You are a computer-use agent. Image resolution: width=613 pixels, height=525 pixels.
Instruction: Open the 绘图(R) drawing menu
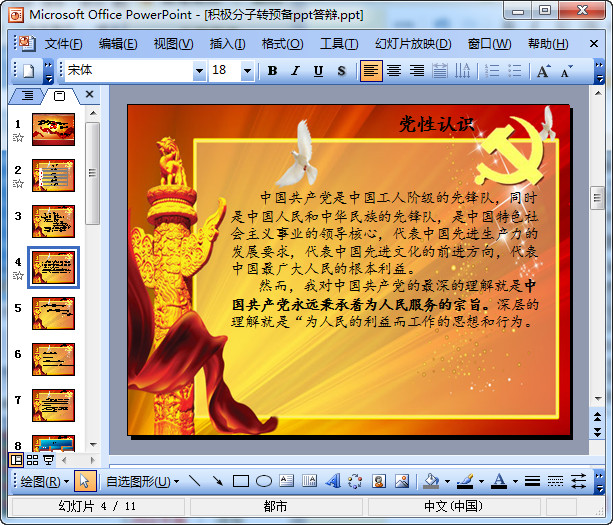[x=44, y=481]
